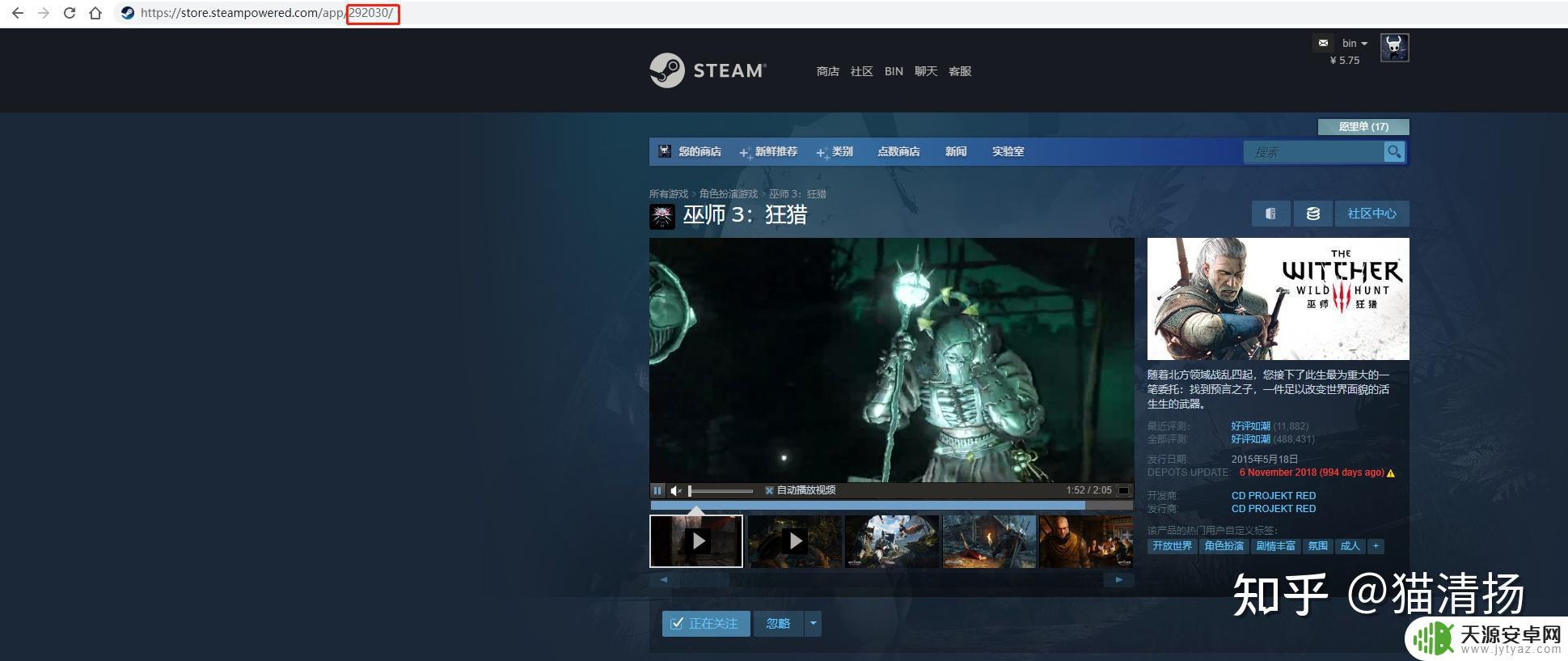This screenshot has height=661, width=1568.
Task: Open wallet balance ¥ 5.75
Action: pyautogui.click(x=1345, y=60)
